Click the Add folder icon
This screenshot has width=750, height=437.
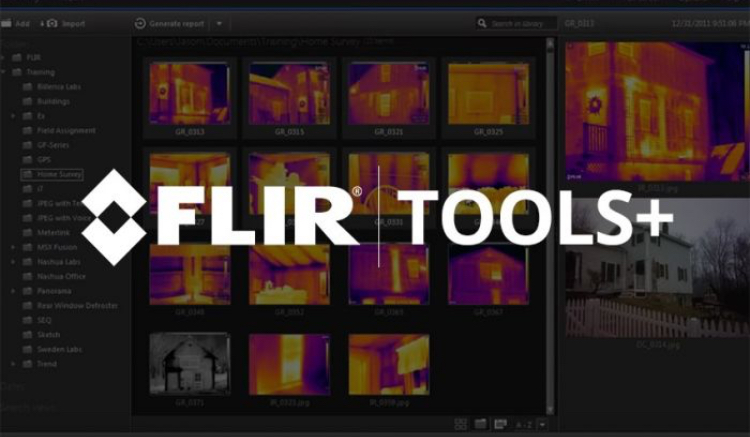click(x=6, y=23)
